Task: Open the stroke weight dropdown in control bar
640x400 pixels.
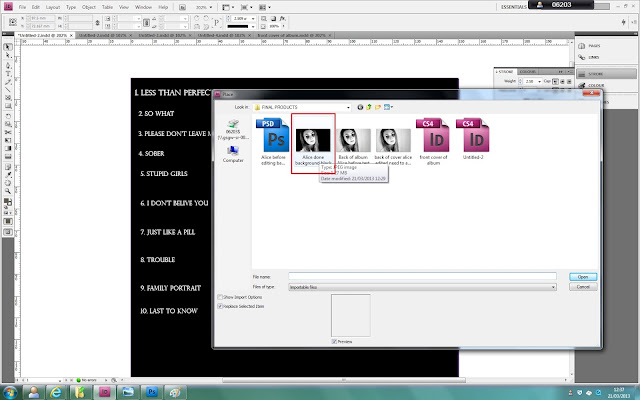Action: (x=253, y=19)
